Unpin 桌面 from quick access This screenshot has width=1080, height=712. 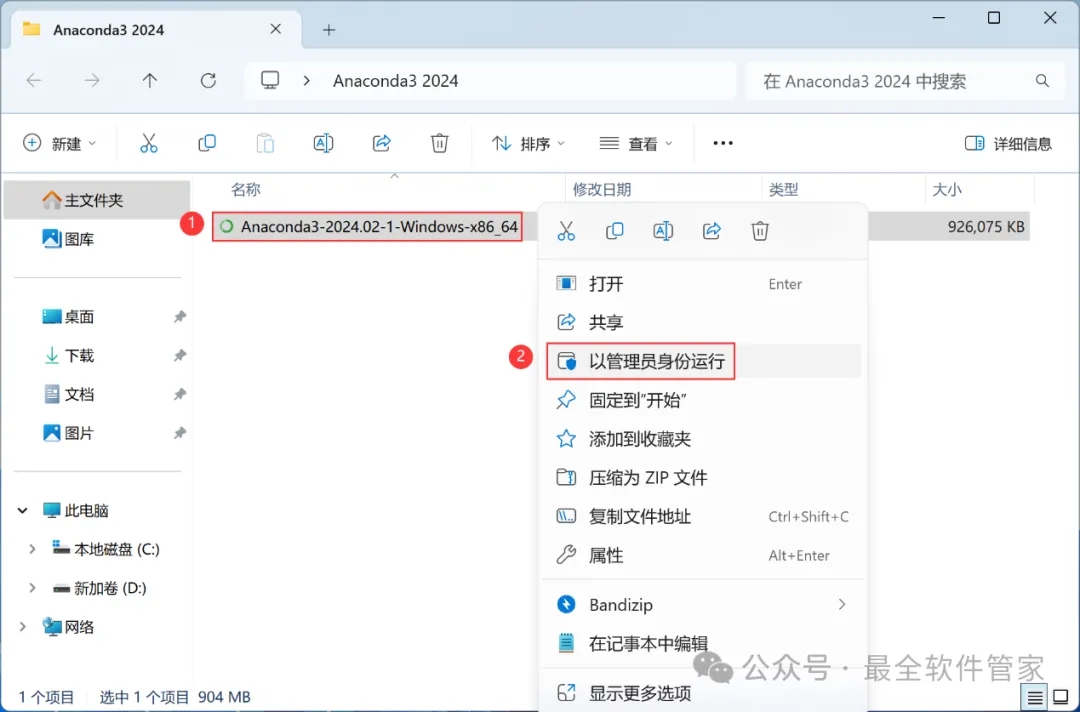180,317
